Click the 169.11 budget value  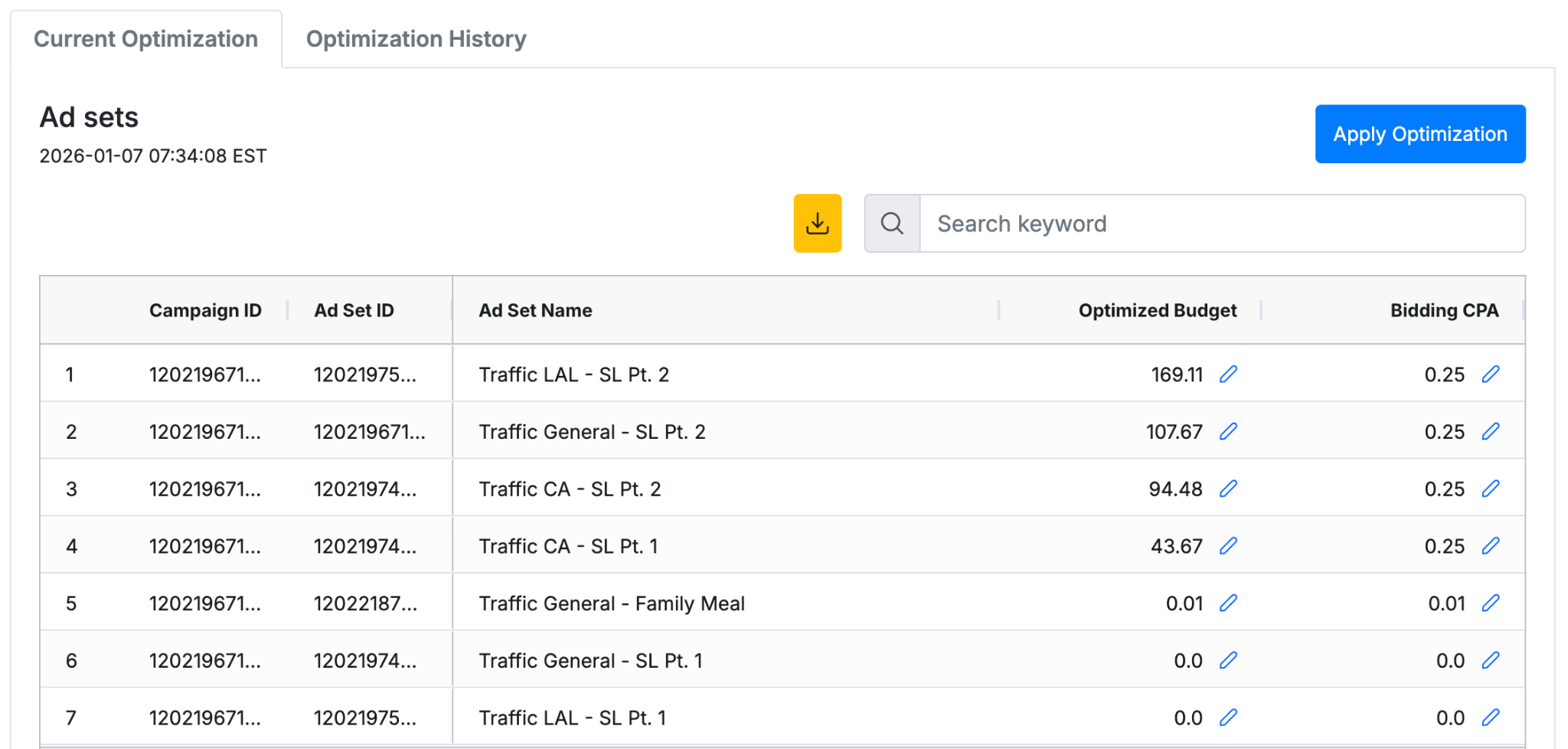[x=1177, y=374]
